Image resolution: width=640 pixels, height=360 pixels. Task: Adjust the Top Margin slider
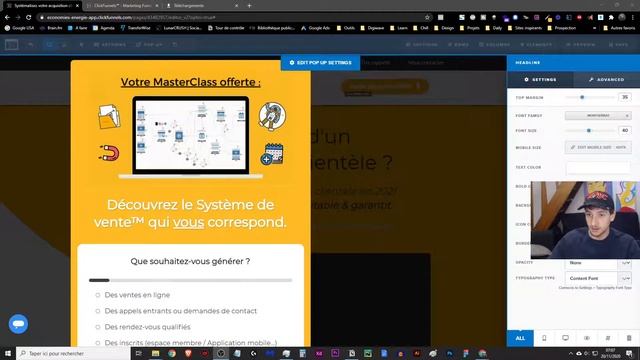(582, 98)
